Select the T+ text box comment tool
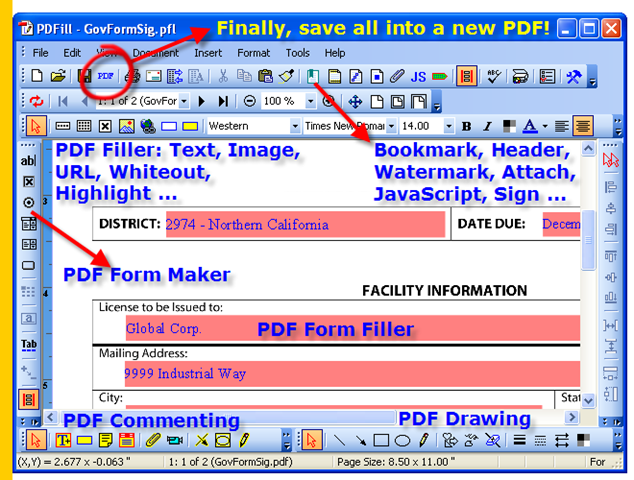This screenshot has width=634, height=480. tap(63, 440)
